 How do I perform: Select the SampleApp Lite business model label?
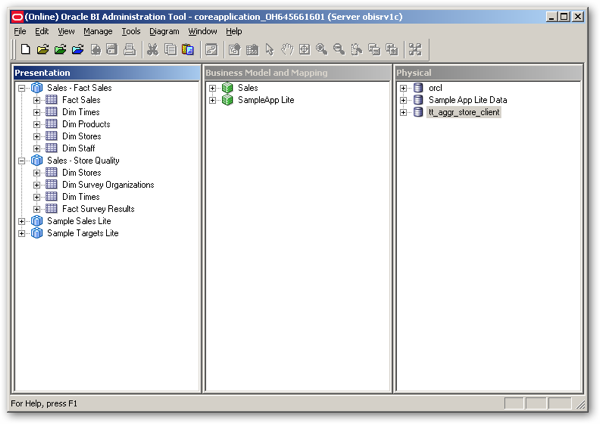pyautogui.click(x=266, y=100)
